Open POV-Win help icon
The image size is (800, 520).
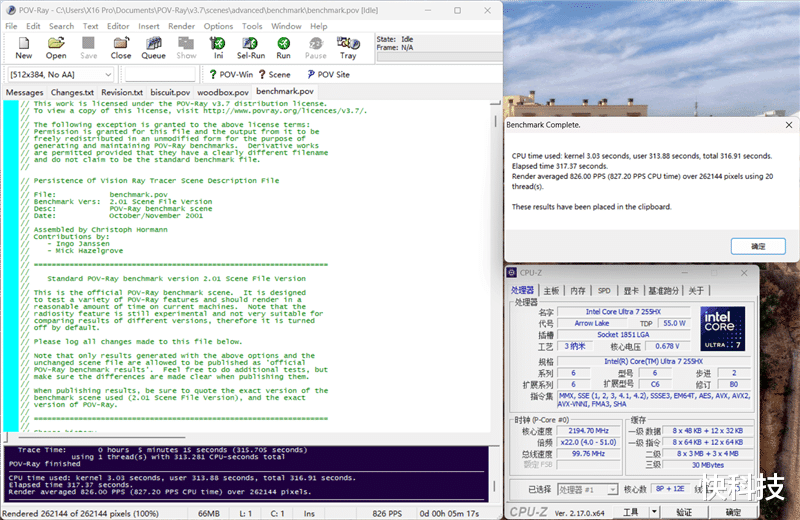tap(231, 75)
